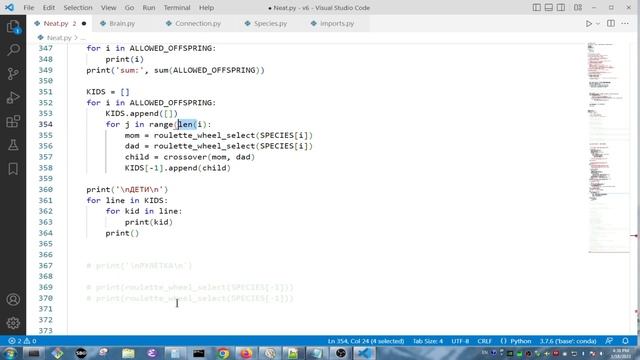Click 'child = crossover(mom, dad)' line

[190, 157]
